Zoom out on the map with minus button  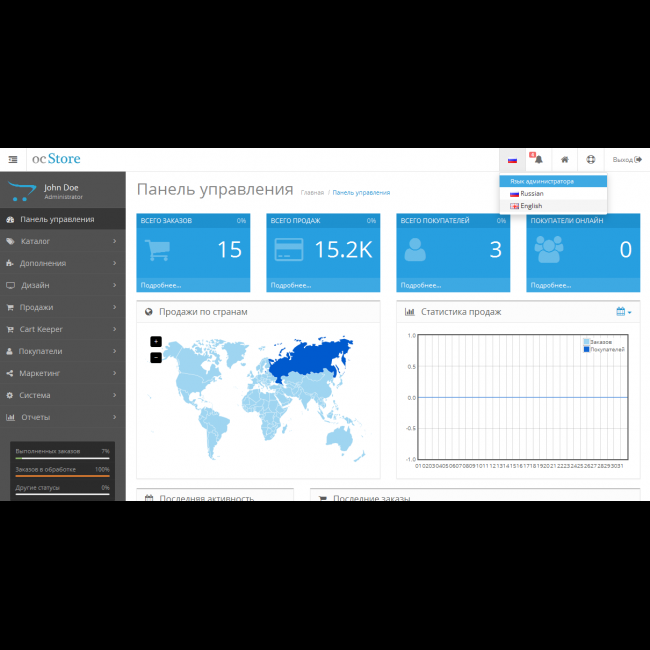tap(156, 357)
